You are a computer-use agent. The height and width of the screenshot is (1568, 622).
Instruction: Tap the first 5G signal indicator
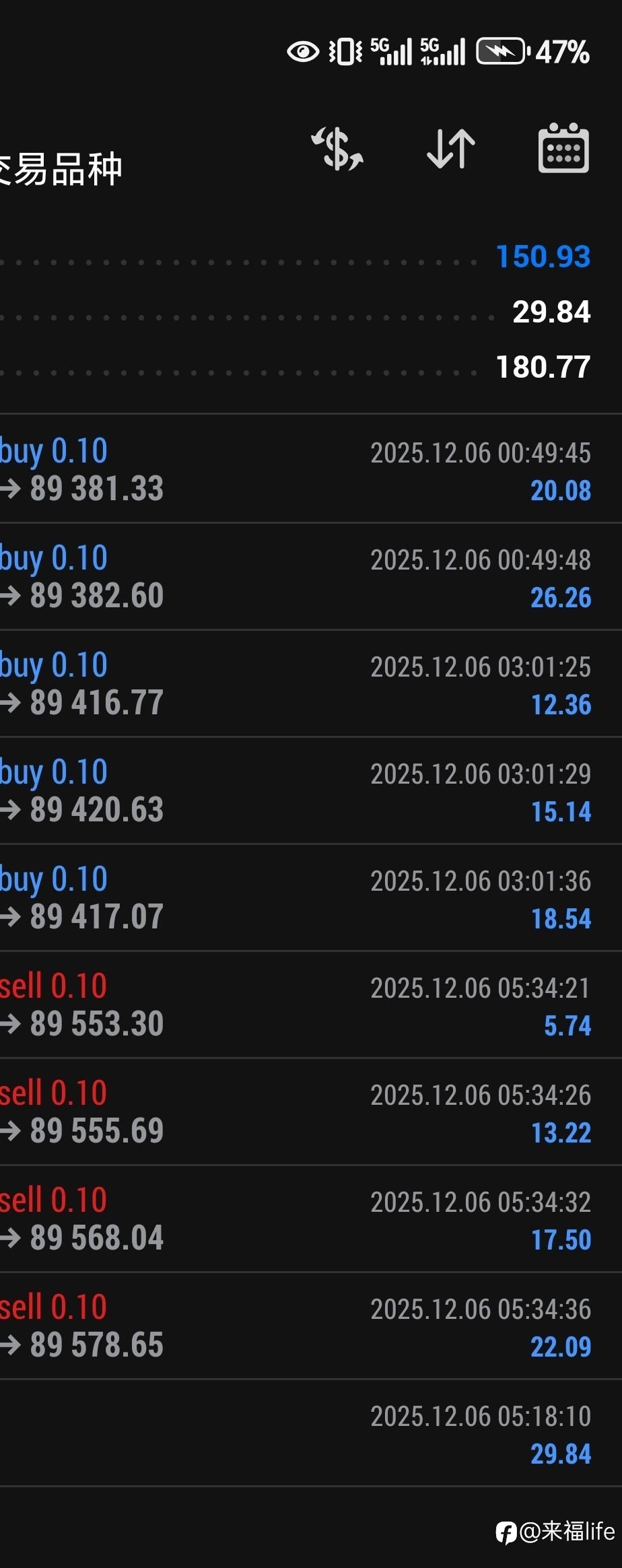point(391,52)
